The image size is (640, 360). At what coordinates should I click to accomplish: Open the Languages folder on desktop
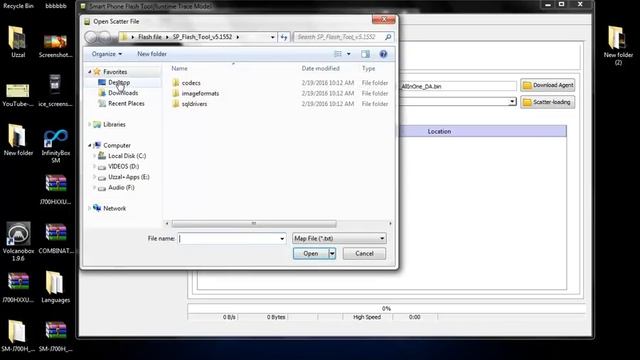(56, 287)
